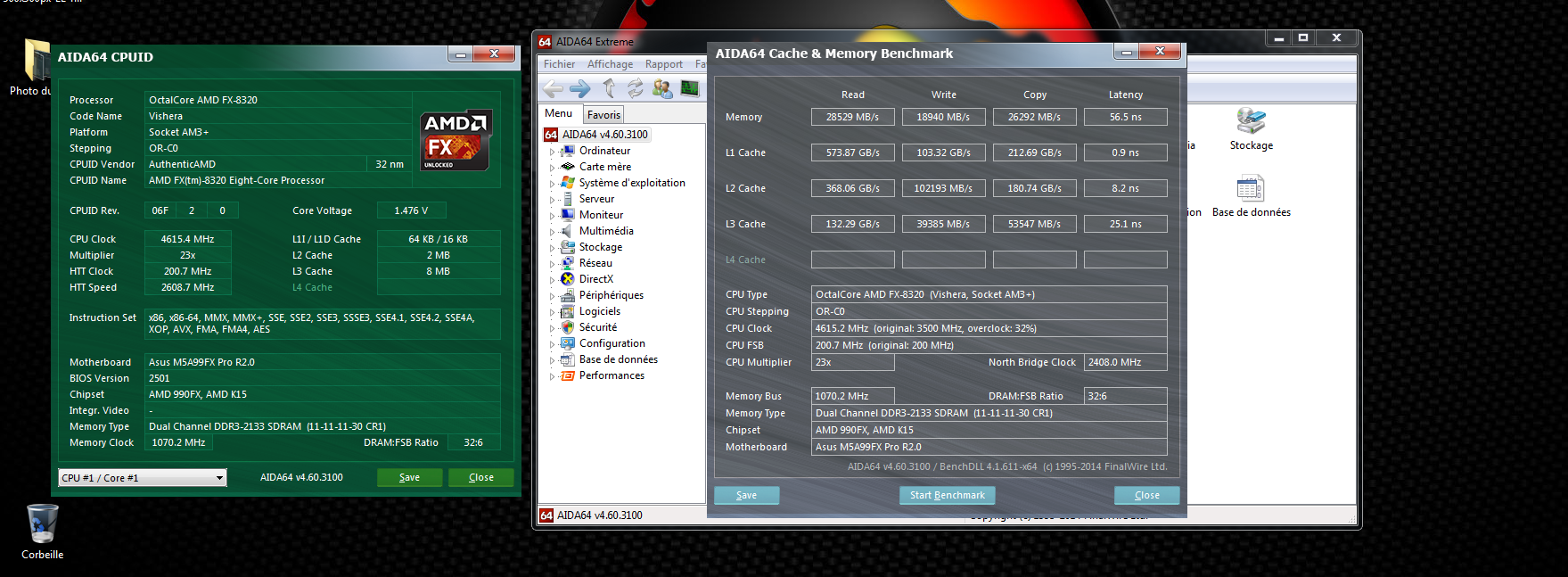Click the Carte mère chip icon
Viewport: 1568px width, 577px height.
pyautogui.click(x=568, y=167)
